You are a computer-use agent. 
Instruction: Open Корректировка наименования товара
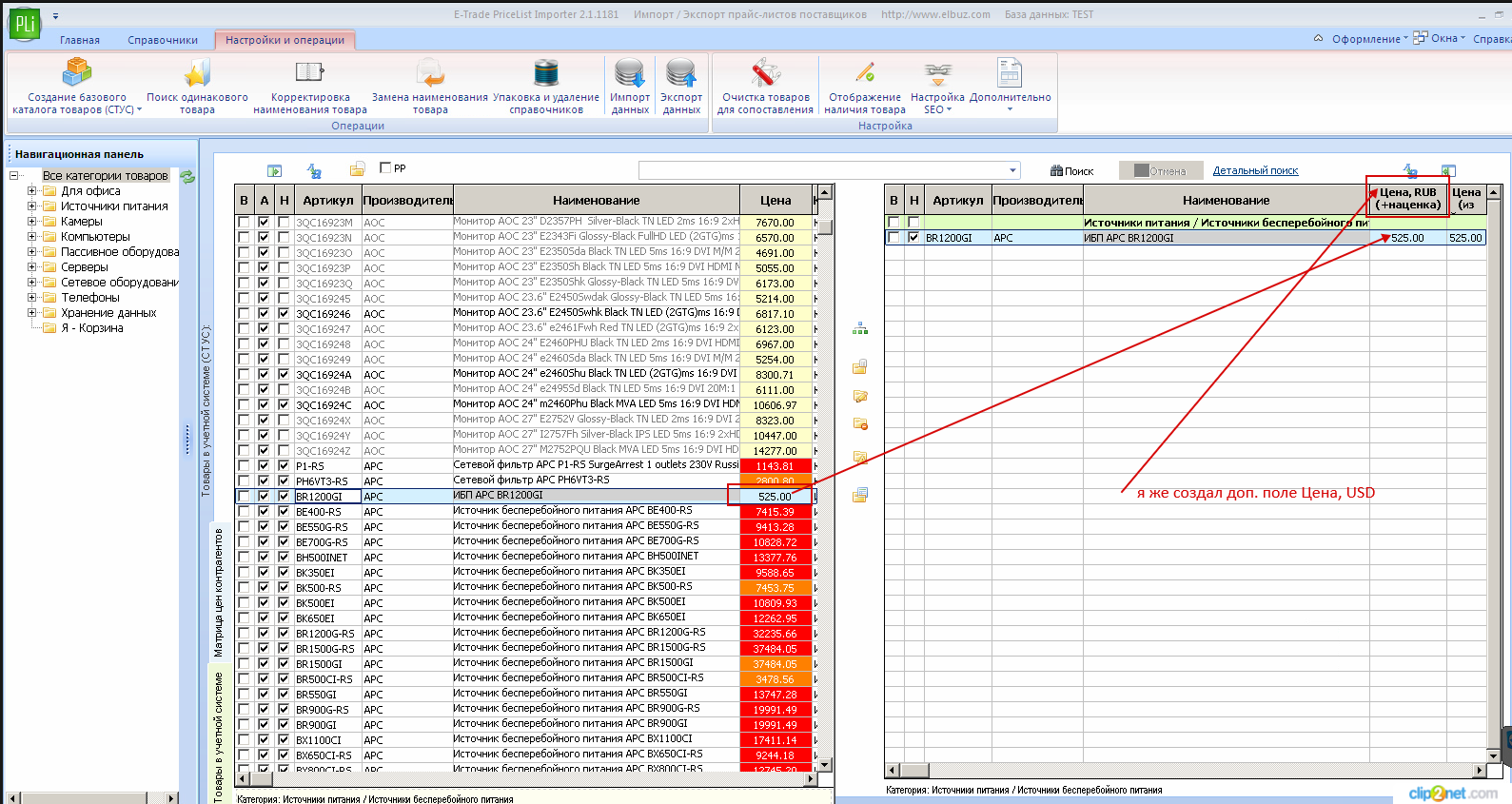[310, 86]
